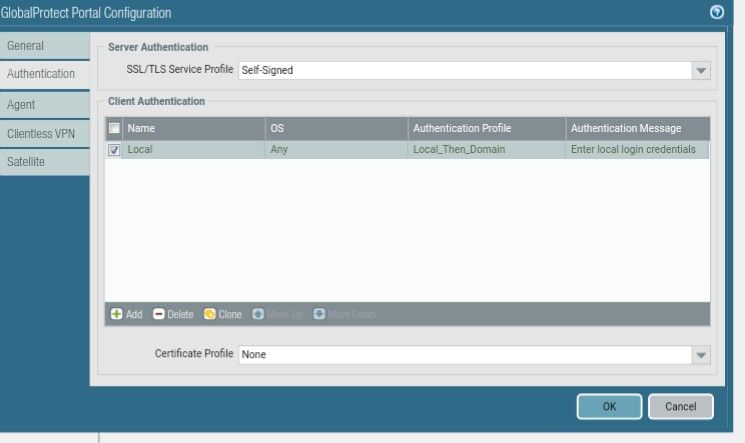Toggle the select-all checkbox in table header
Image resolution: width=745 pixels, height=443 pixels.
114,128
